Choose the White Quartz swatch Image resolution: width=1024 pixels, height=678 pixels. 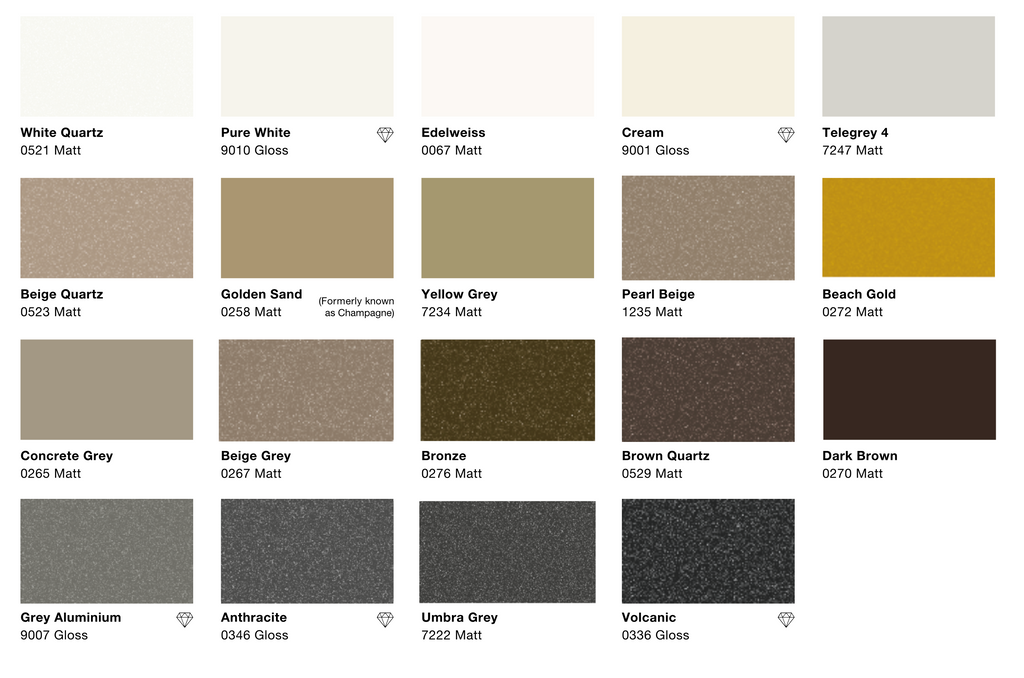(106, 66)
